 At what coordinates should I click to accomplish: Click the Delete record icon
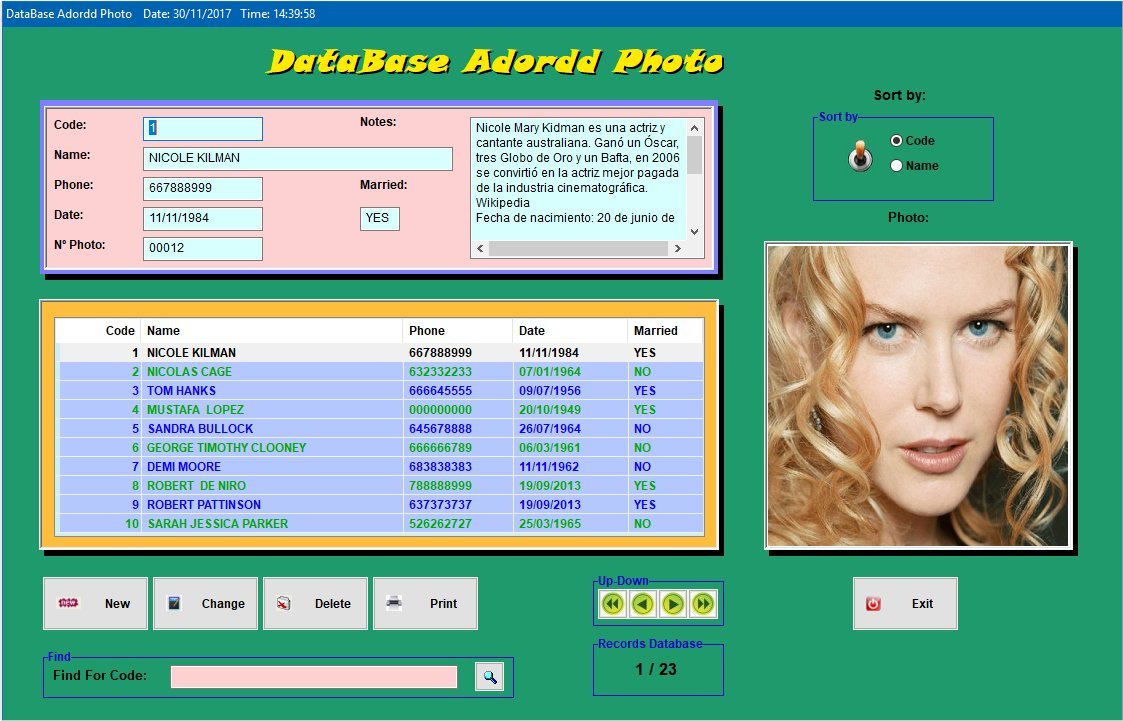[286, 602]
